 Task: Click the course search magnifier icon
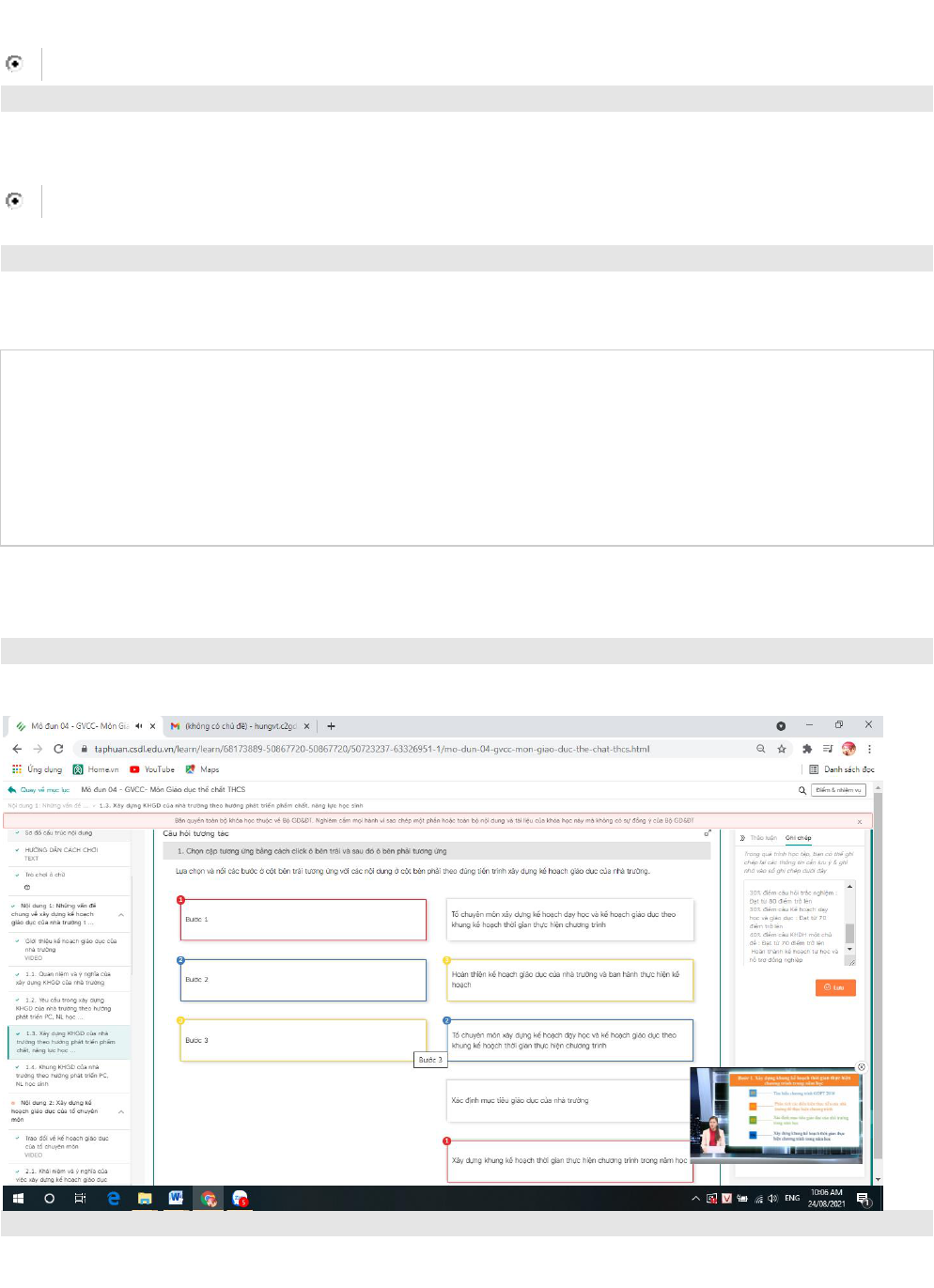802,790
